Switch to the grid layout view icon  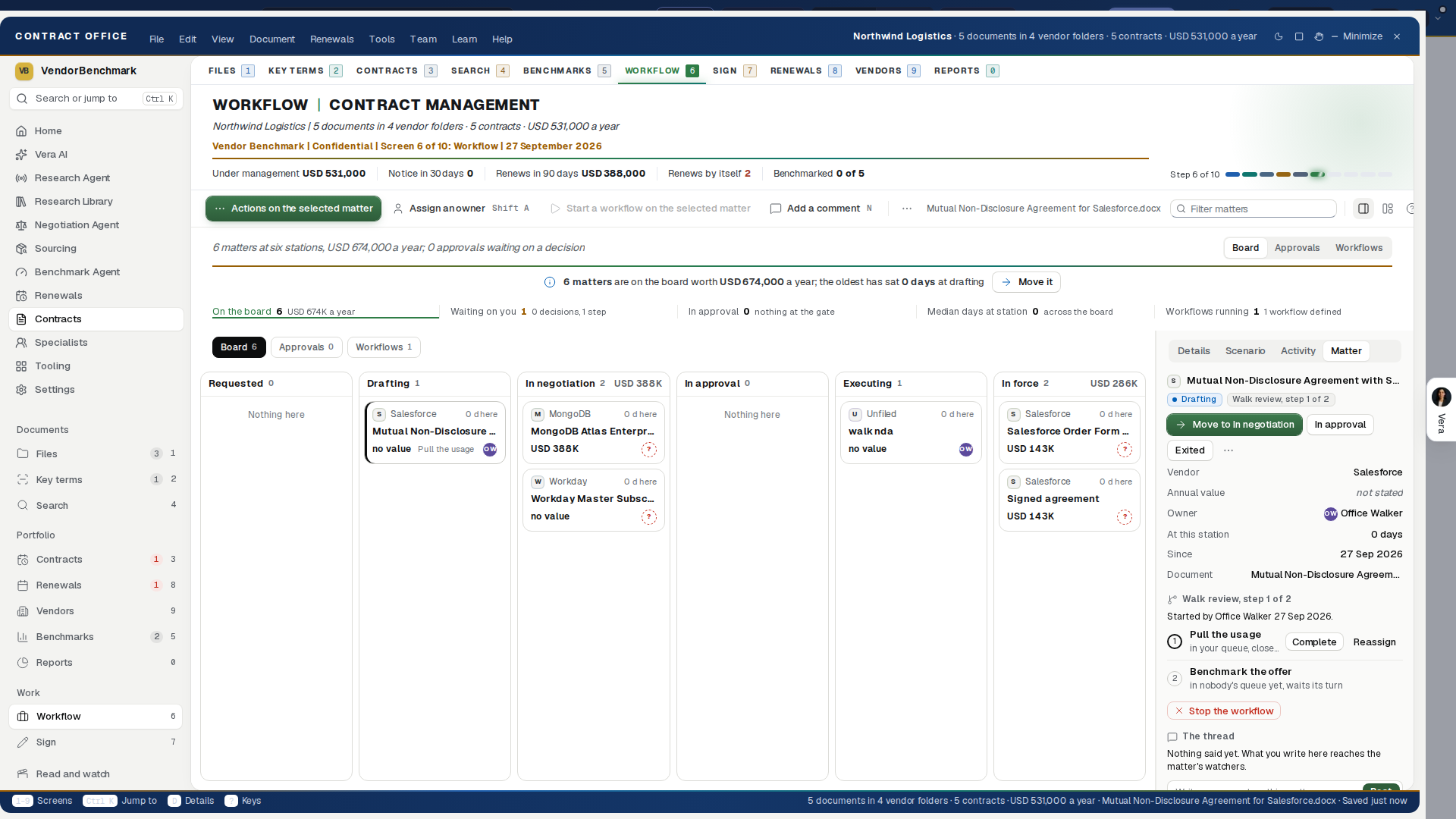(x=1388, y=209)
